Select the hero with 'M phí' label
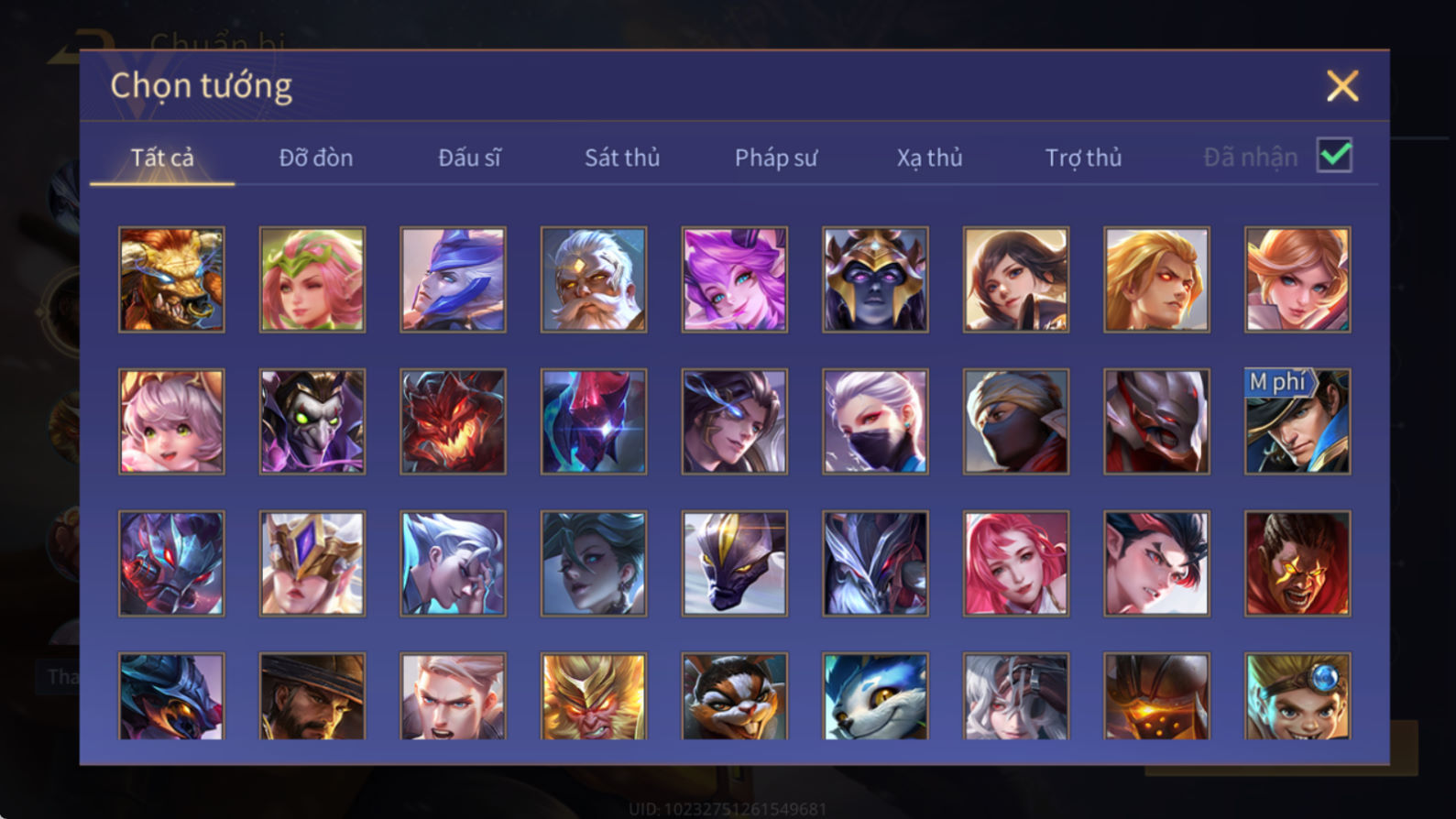Image resolution: width=1456 pixels, height=819 pixels. 1297,421
